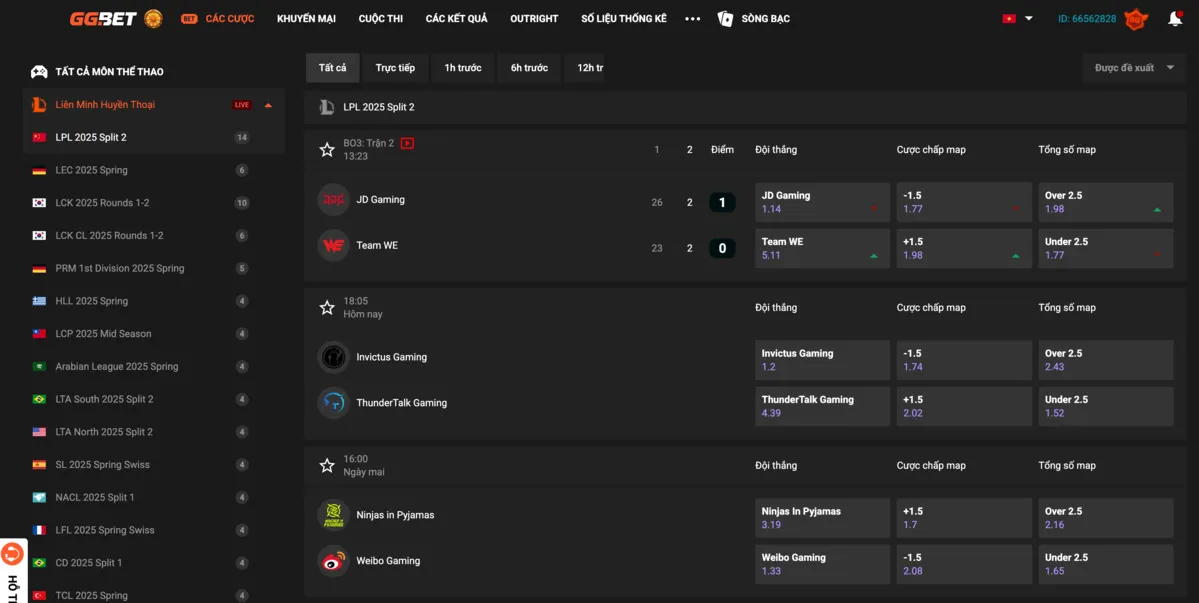
Task: Open the Được đề xuất sort dropdown
Action: pos(1133,68)
